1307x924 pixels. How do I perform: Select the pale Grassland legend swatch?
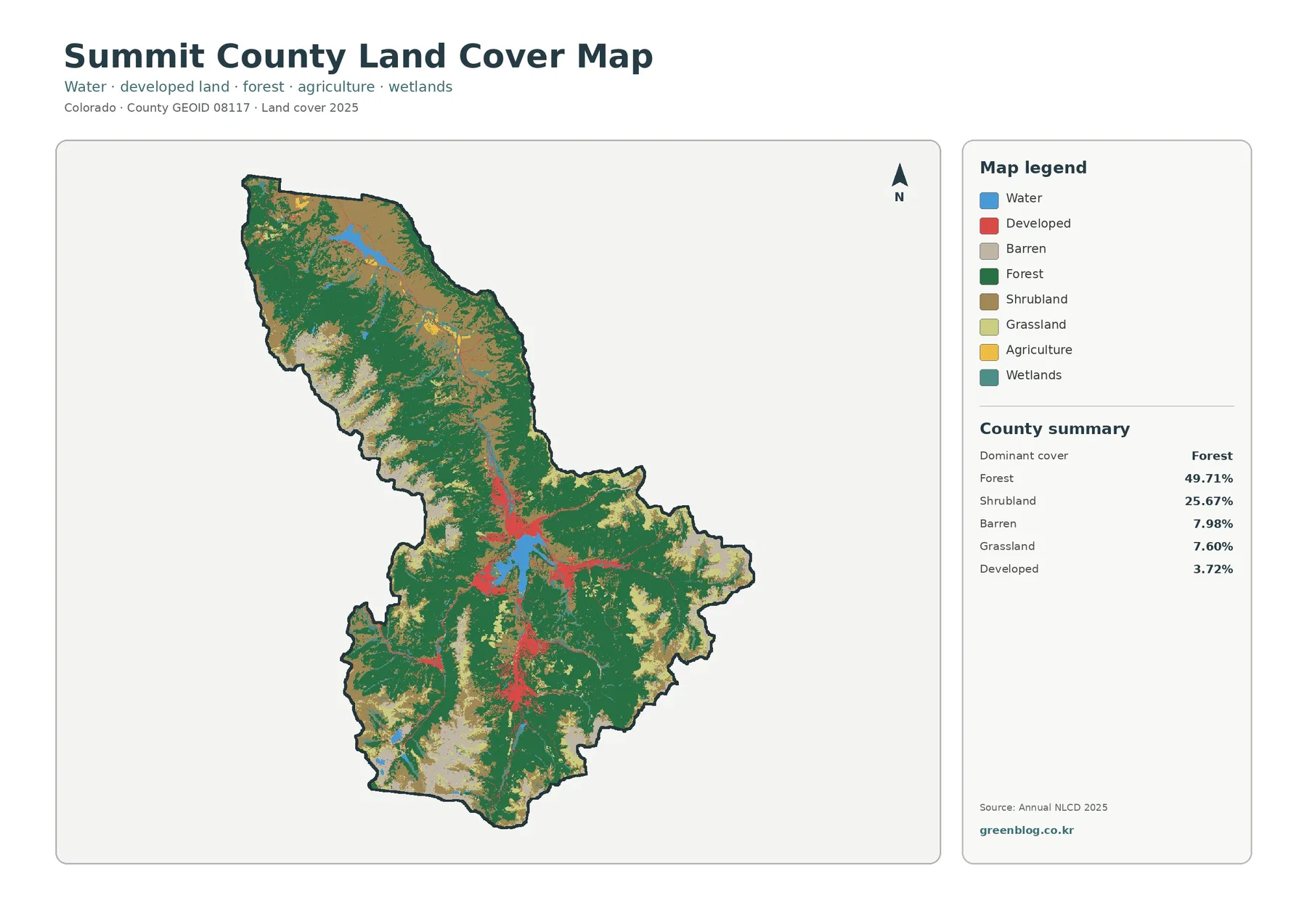989,327
